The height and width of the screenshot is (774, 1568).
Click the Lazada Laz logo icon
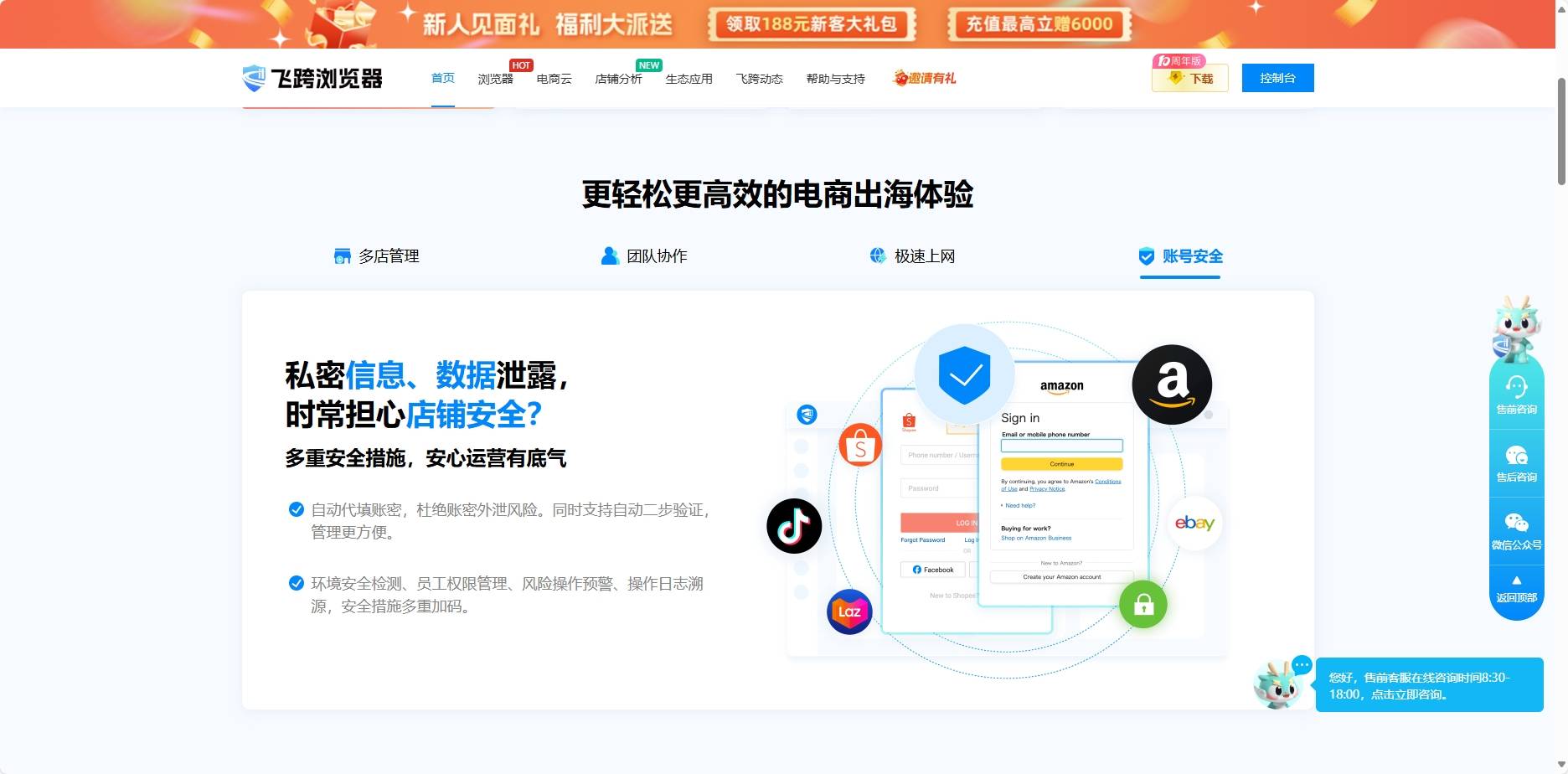pos(849,612)
